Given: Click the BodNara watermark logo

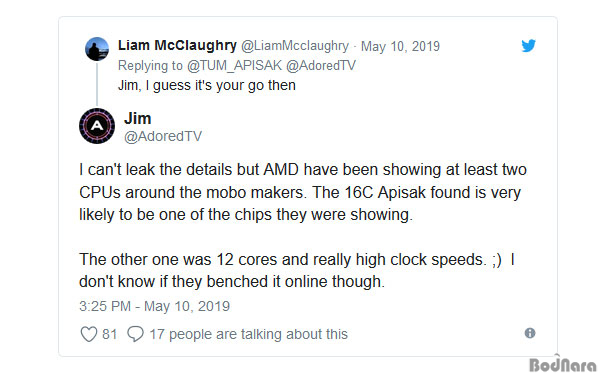Looking at the screenshot, I should [x=563, y=364].
